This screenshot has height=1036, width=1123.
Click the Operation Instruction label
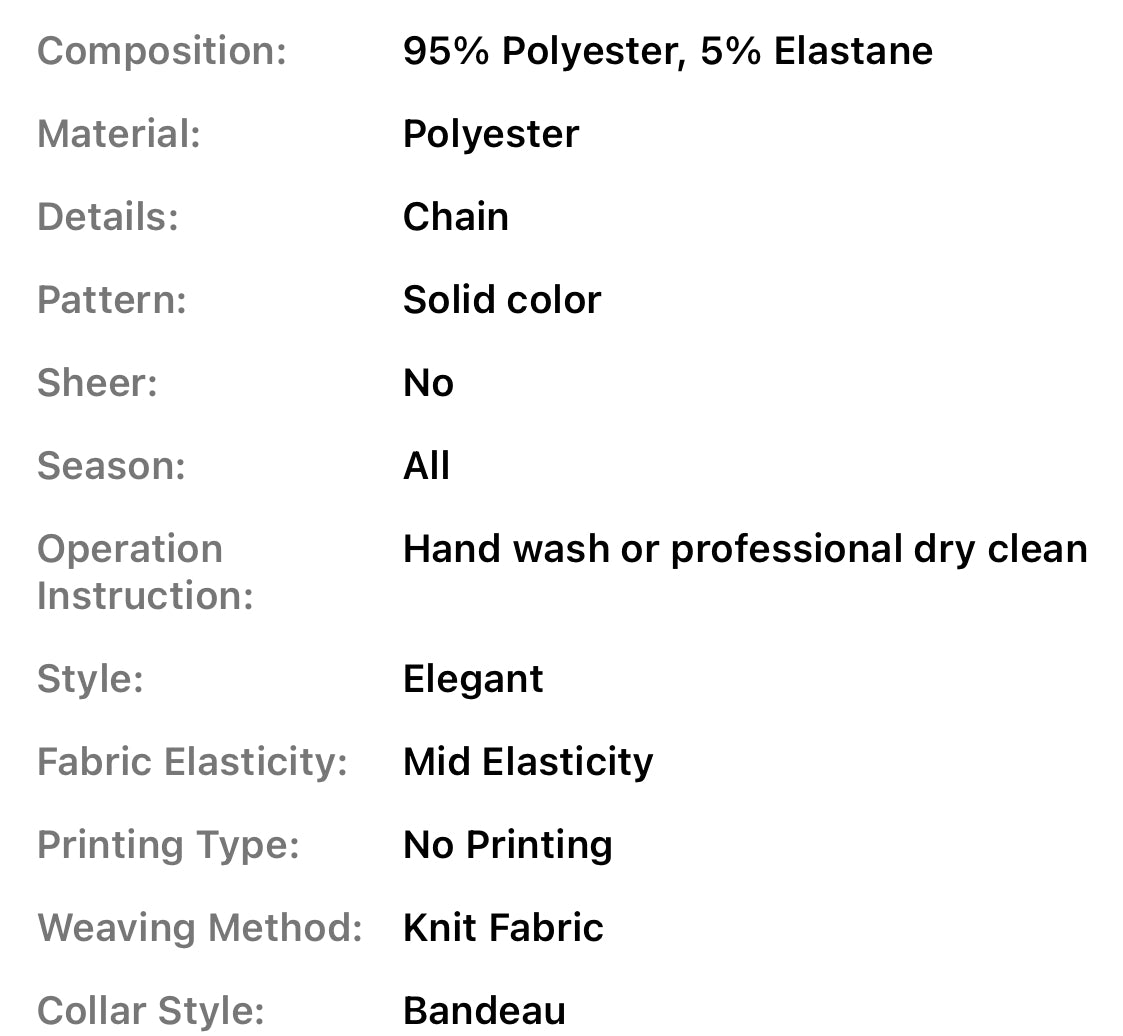click(x=145, y=572)
